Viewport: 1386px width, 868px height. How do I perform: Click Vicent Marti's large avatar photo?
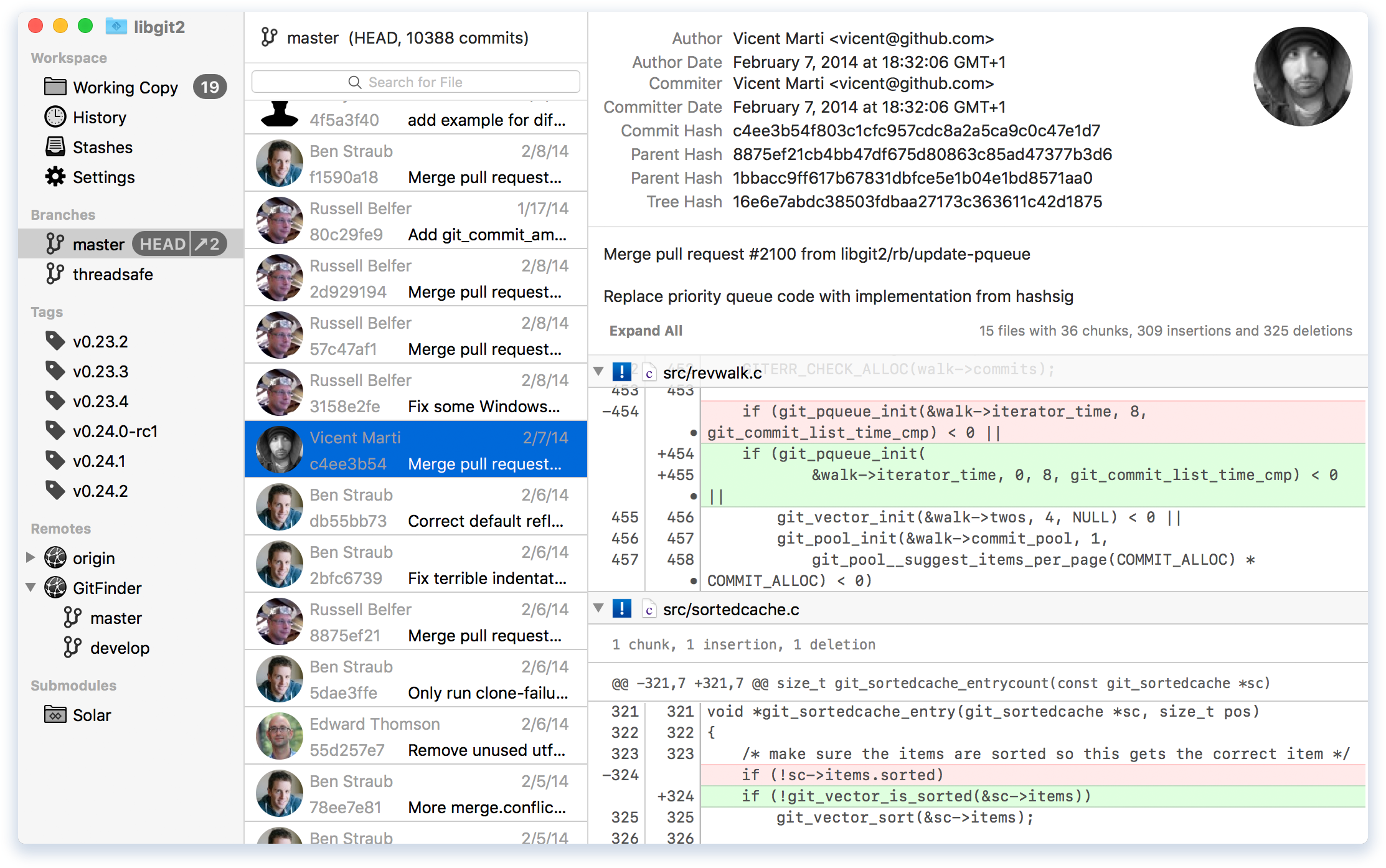tap(1302, 76)
